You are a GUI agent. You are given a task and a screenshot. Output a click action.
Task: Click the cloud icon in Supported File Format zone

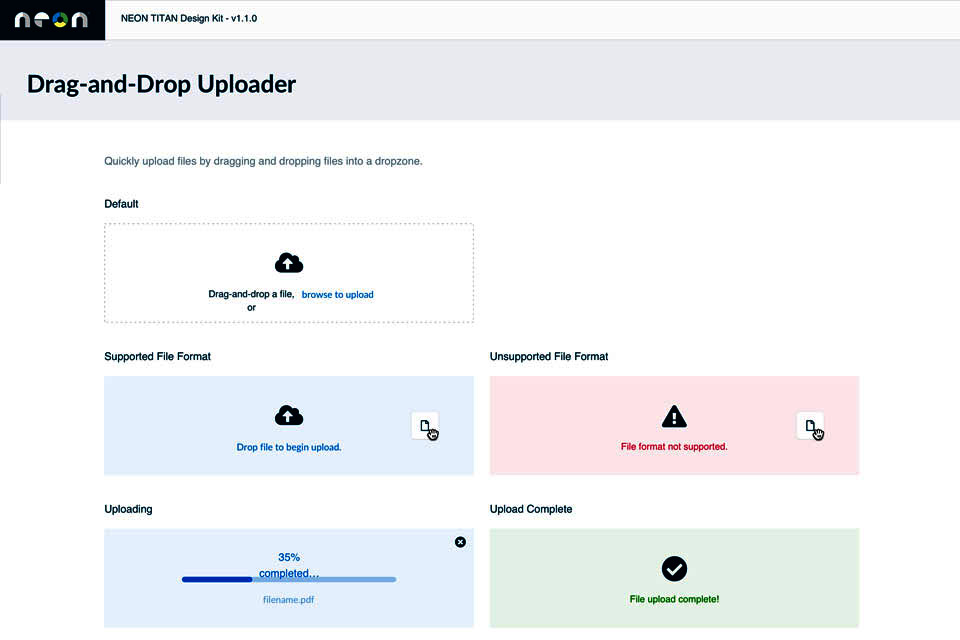(x=289, y=416)
